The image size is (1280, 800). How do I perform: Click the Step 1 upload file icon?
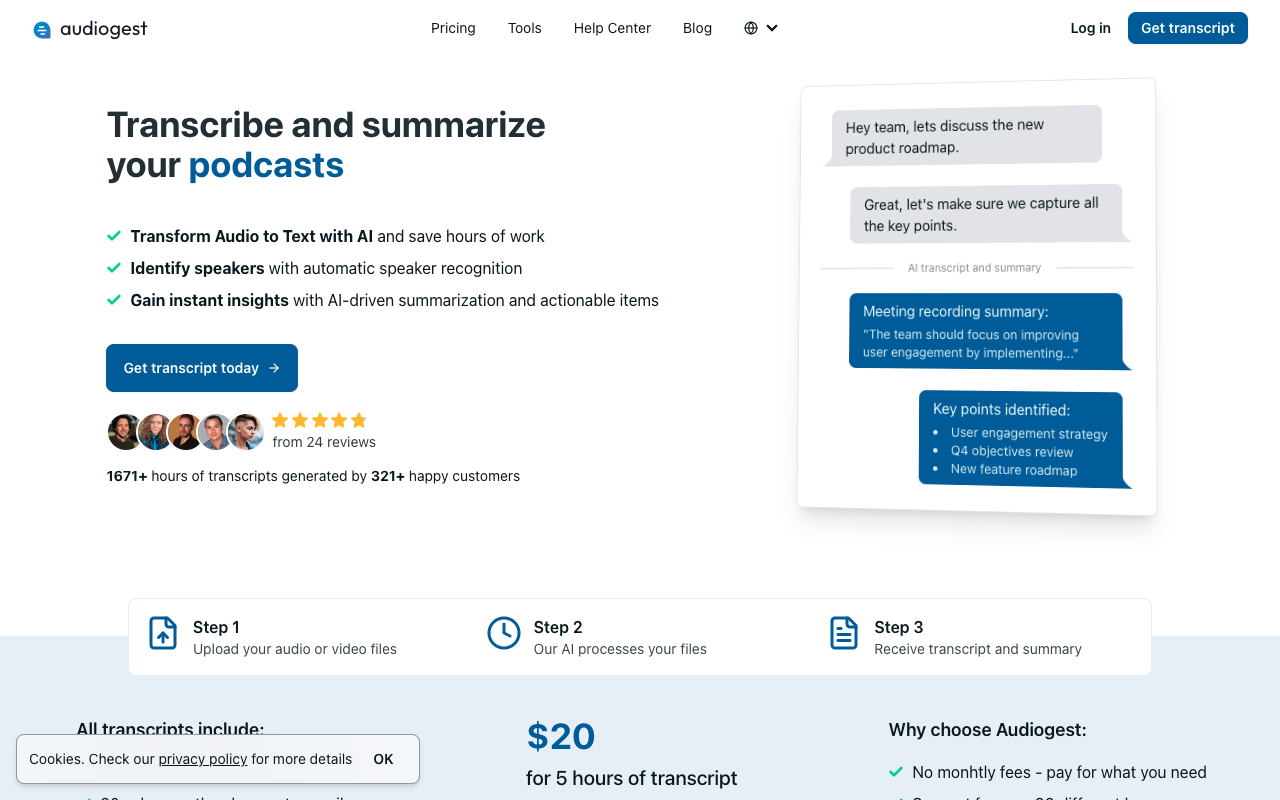pyautogui.click(x=163, y=633)
